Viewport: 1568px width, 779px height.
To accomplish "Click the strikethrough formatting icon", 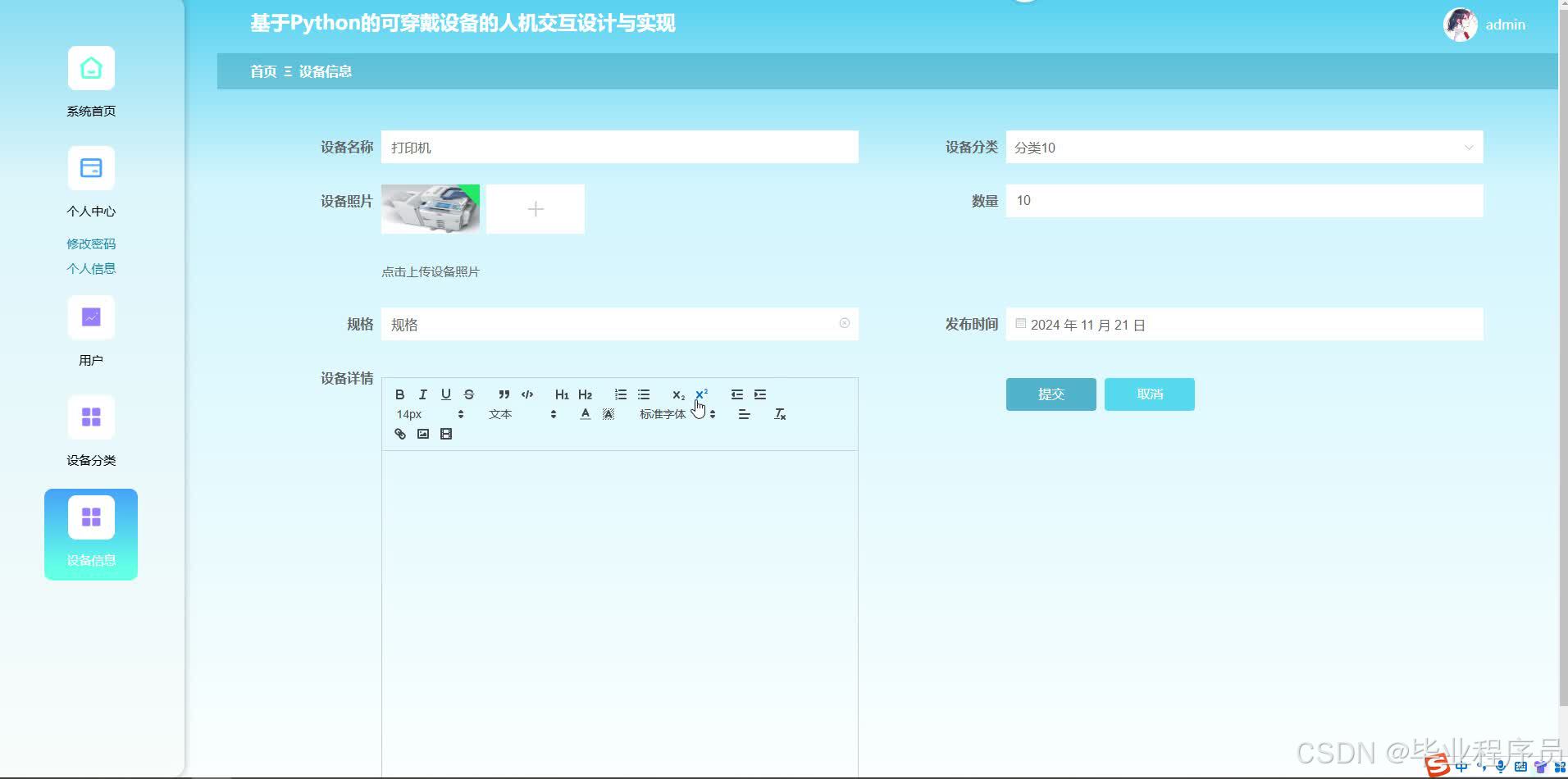I will click(x=468, y=394).
